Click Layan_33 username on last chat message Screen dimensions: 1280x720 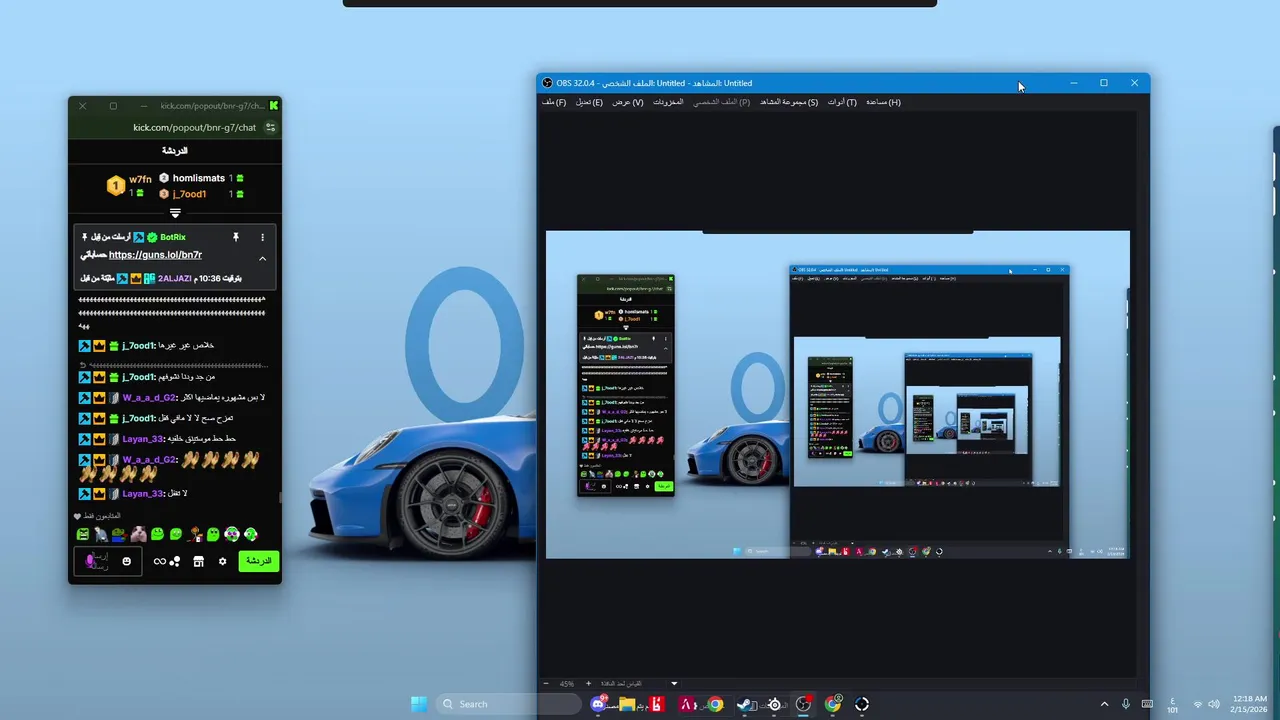click(143, 493)
